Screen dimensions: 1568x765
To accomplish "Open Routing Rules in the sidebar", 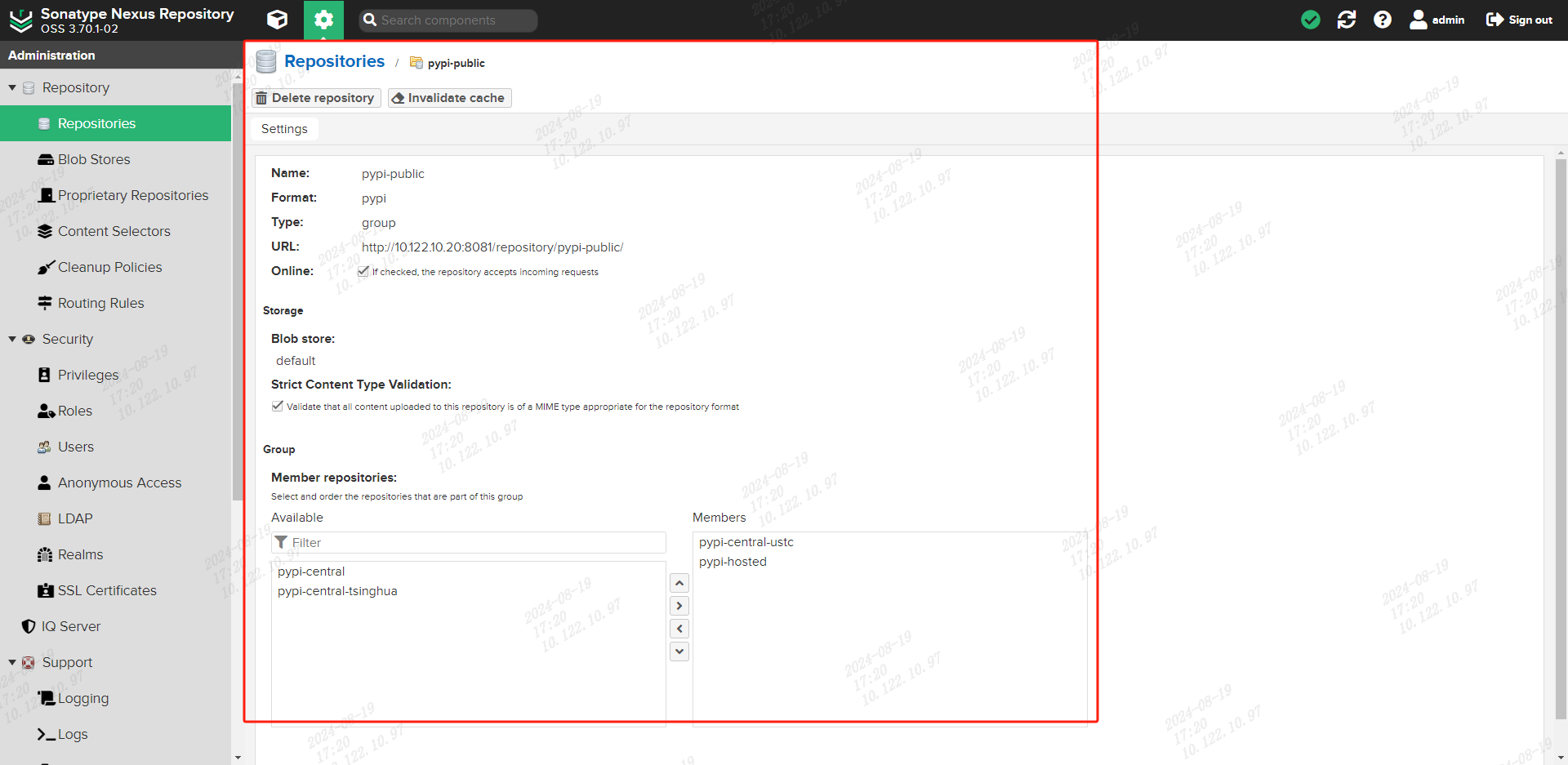I will coord(115,303).
